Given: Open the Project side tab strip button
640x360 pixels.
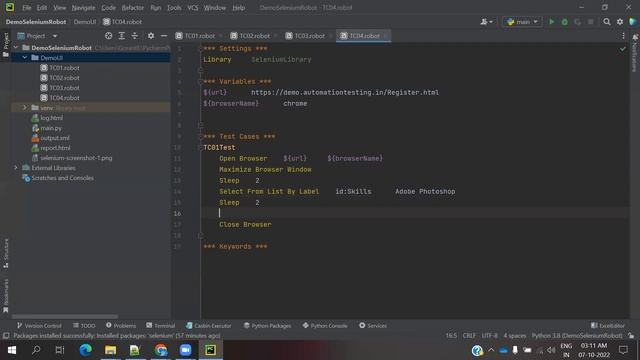Looking at the screenshot, I should pos(6,45).
